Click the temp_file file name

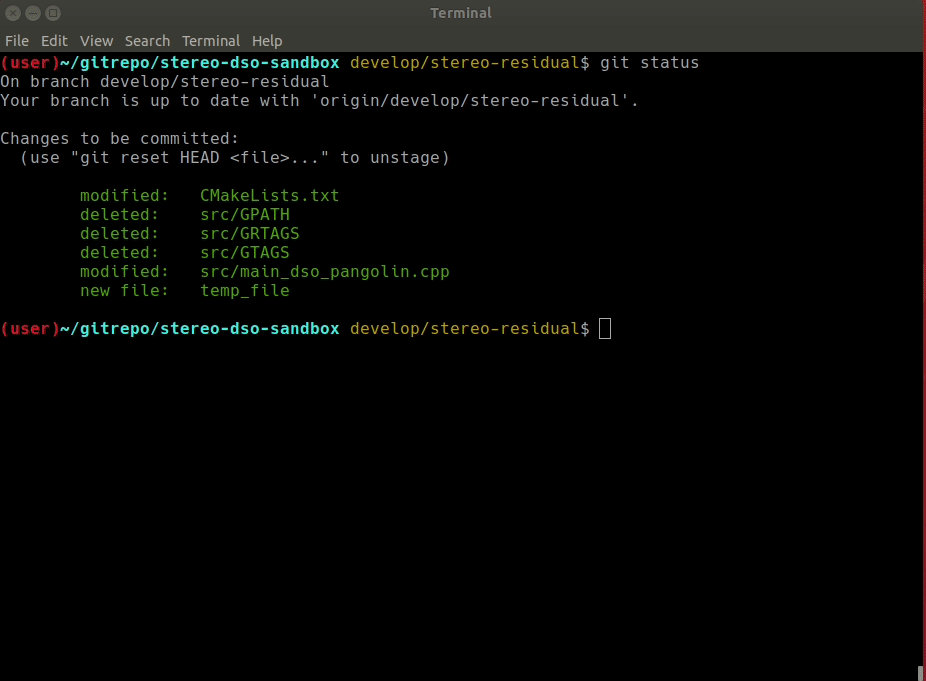click(244, 291)
